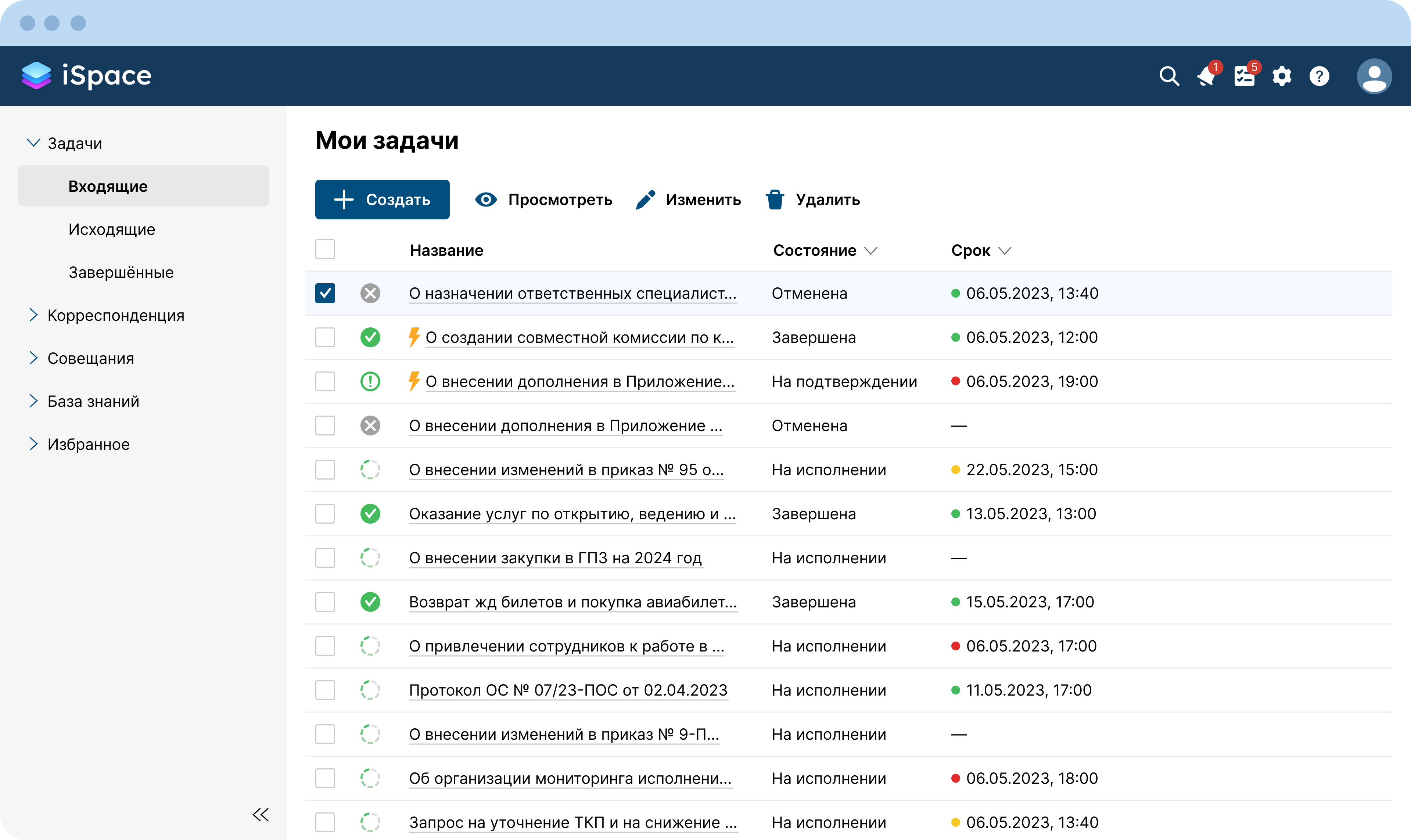Open the 'Исходящие' tab

[111, 229]
